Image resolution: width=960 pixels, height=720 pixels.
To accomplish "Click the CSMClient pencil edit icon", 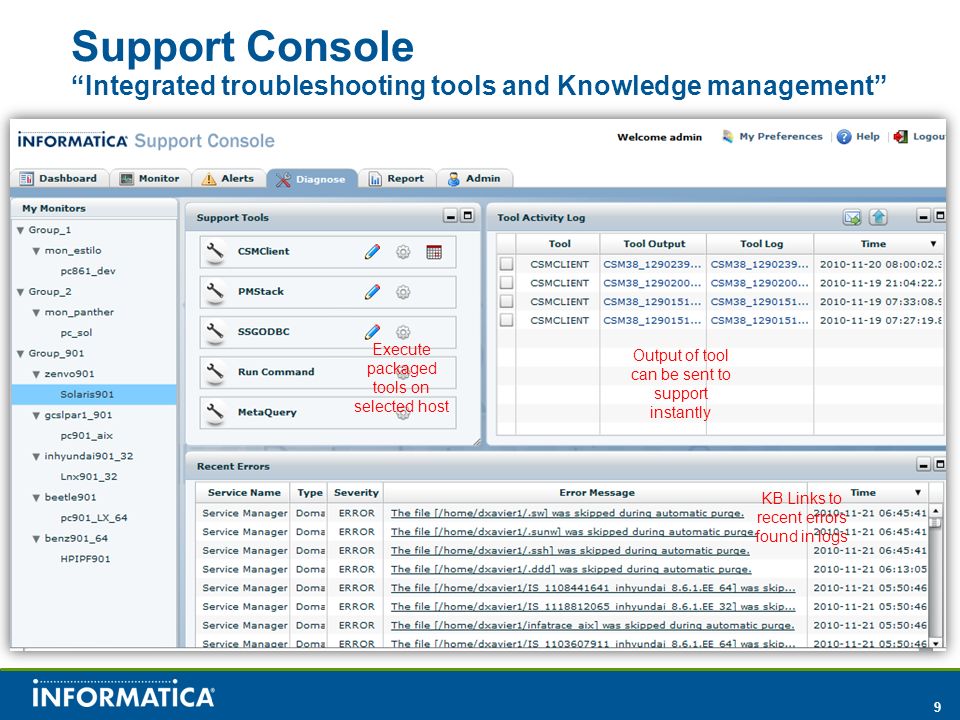I will click(x=372, y=252).
